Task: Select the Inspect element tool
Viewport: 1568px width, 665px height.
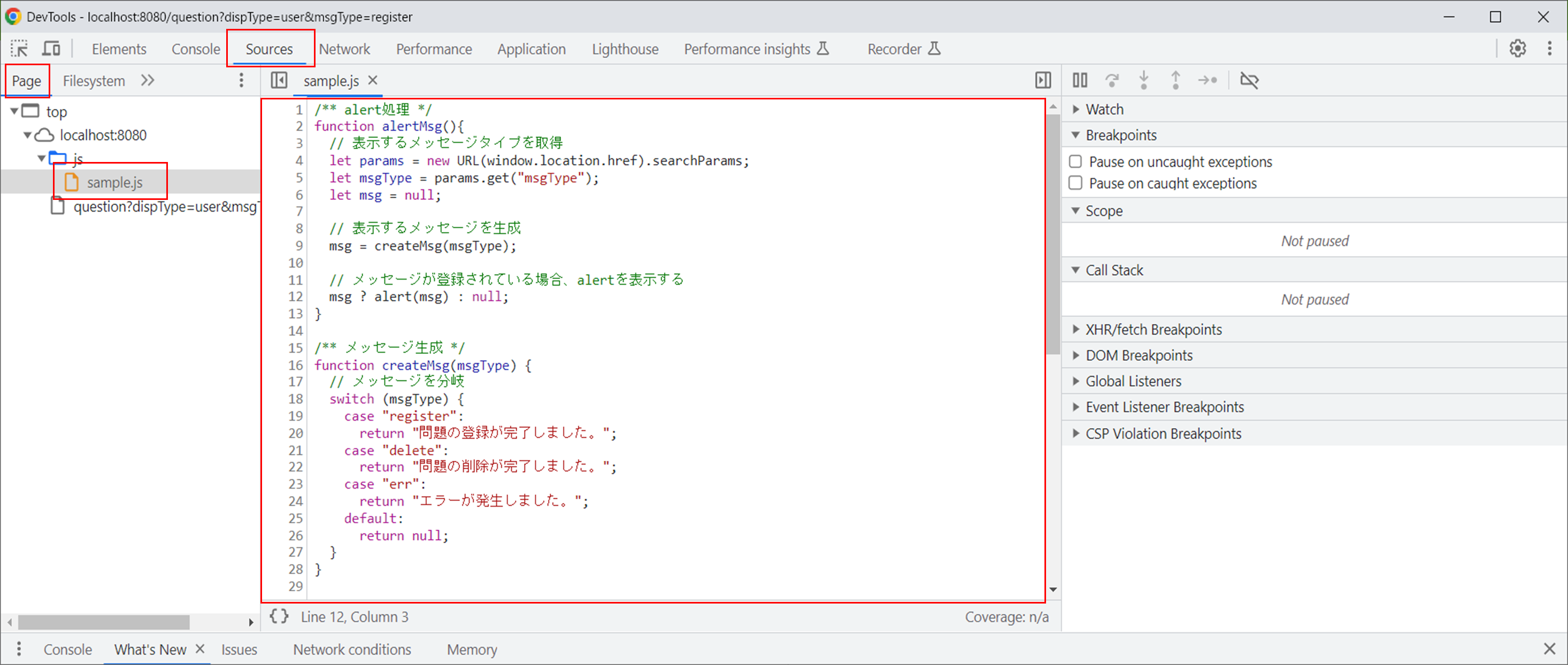Action: (x=19, y=48)
